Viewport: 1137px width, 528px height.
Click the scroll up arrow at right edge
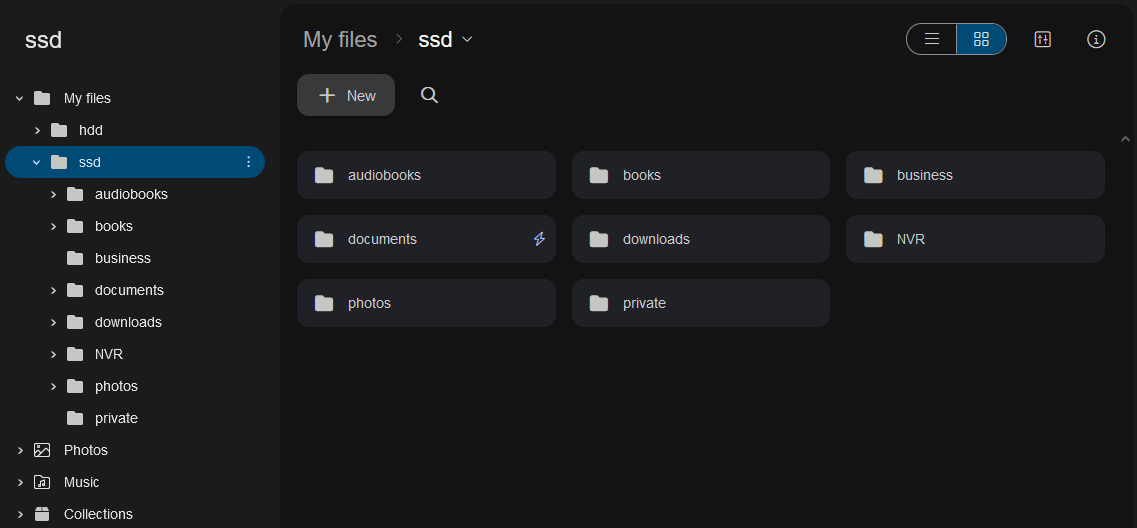pyautogui.click(x=1125, y=140)
